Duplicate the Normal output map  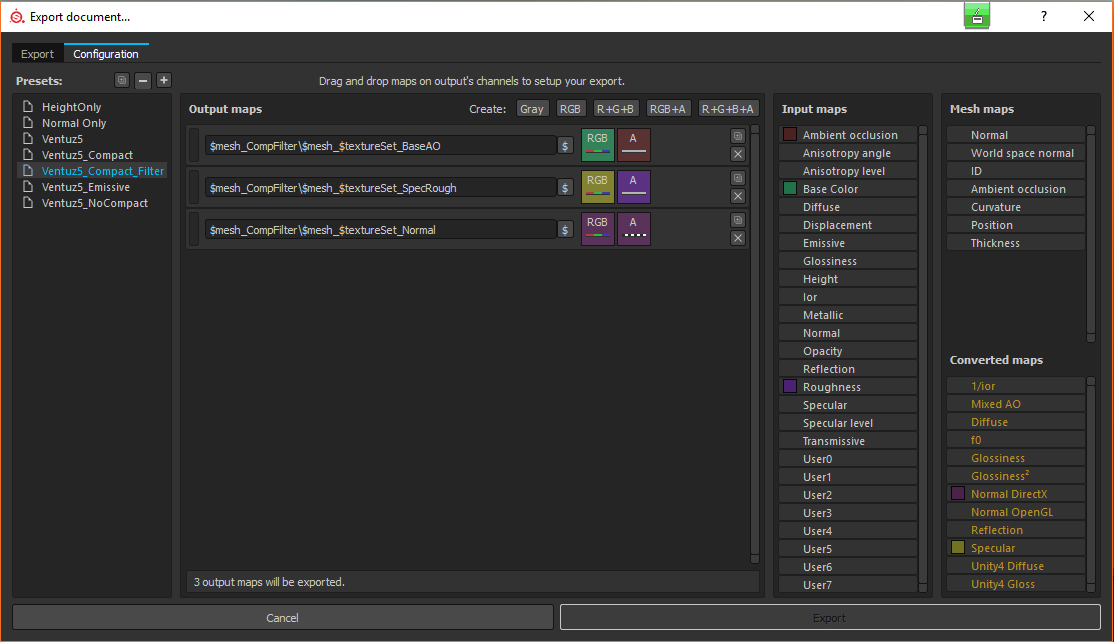point(738,220)
